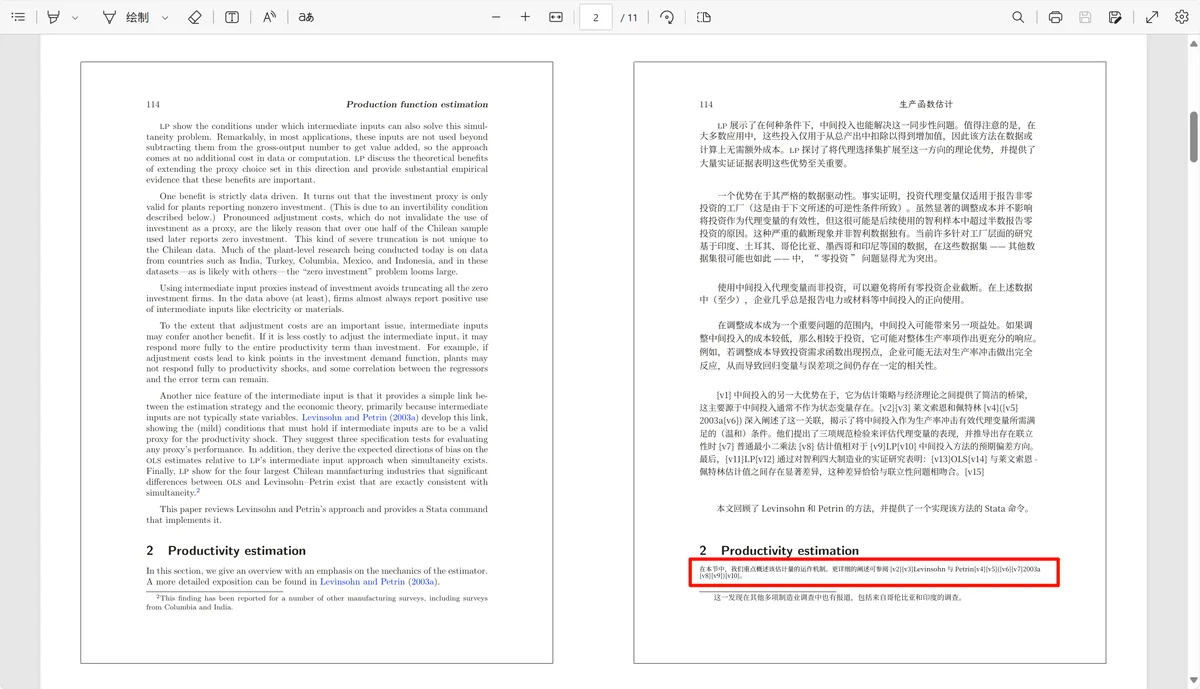Start read aloud for this PDF
The width and height of the screenshot is (1200, 689).
269,17
